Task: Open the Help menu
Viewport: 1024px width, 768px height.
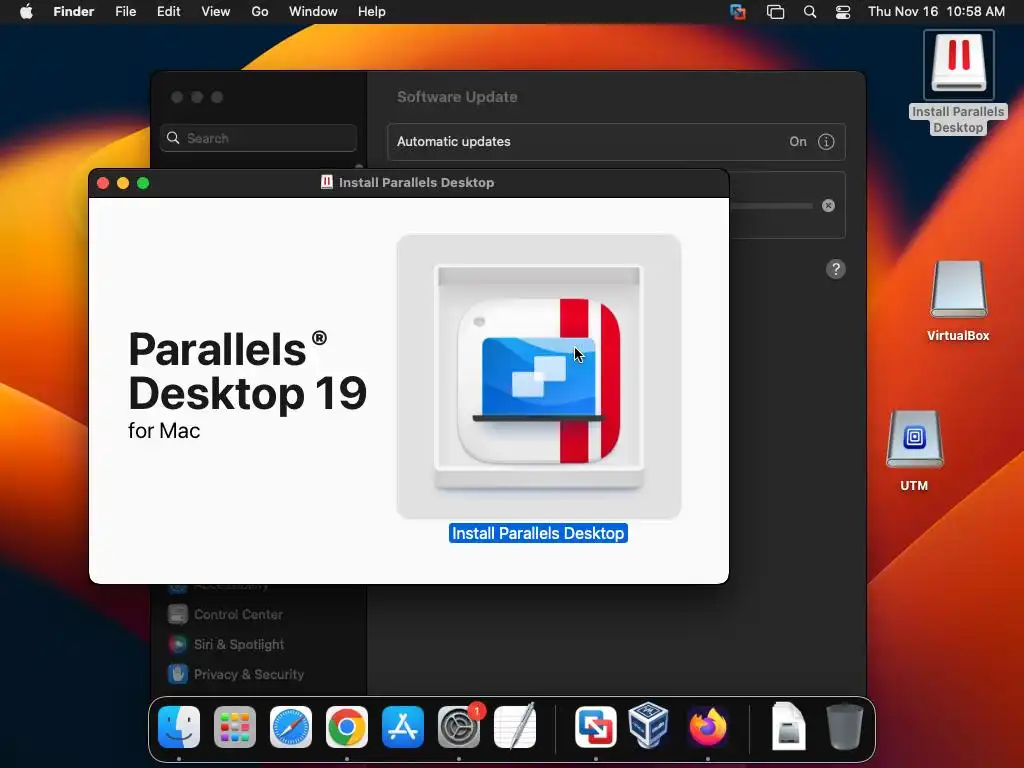Action: coord(372,12)
